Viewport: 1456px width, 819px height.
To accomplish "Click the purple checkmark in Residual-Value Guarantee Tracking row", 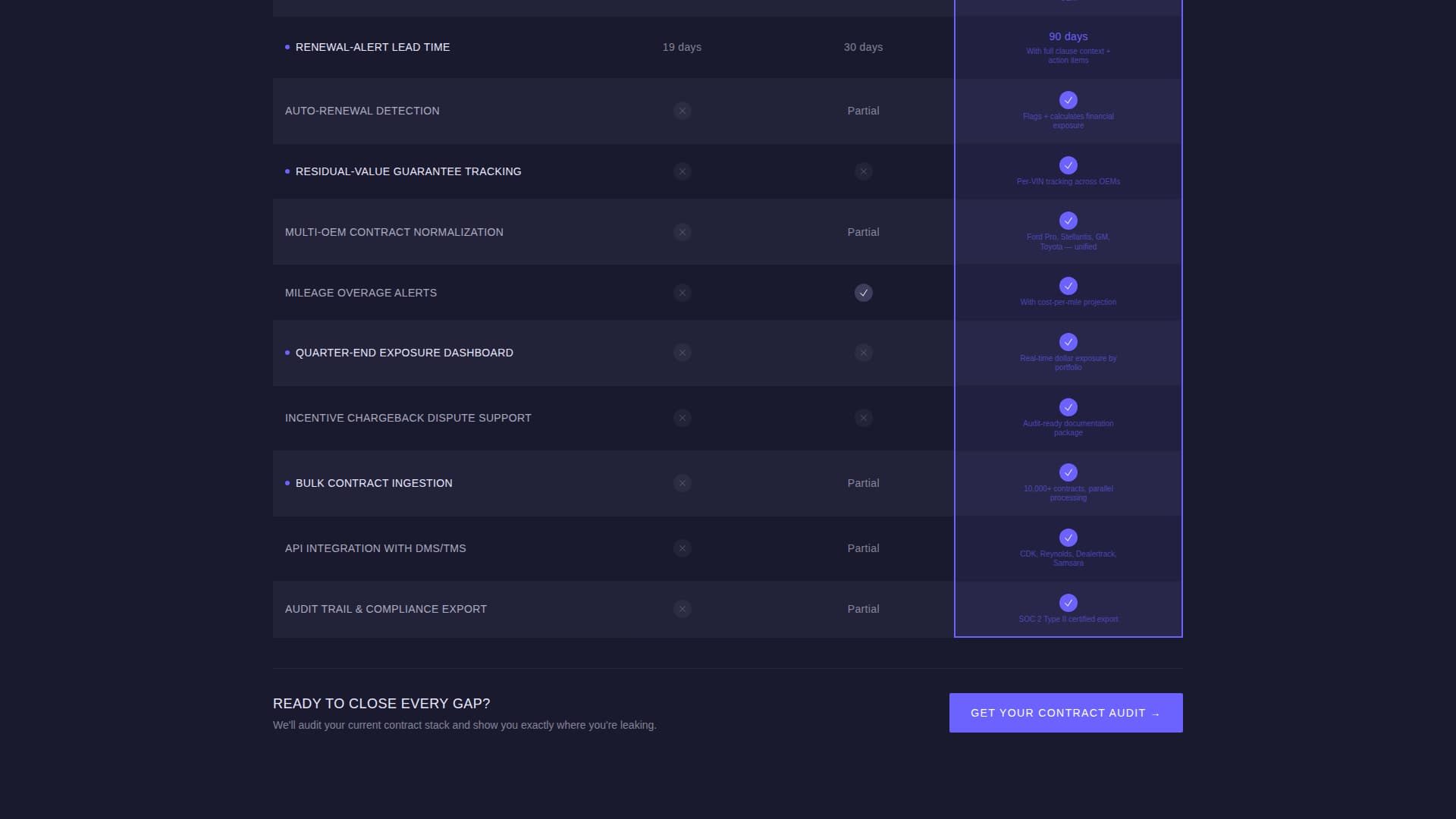I will (x=1068, y=165).
